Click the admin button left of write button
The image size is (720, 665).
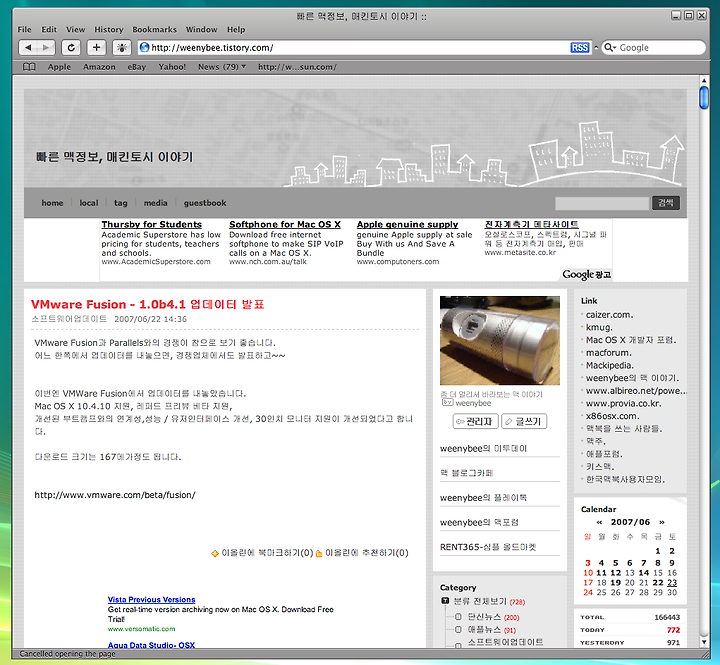(475, 421)
